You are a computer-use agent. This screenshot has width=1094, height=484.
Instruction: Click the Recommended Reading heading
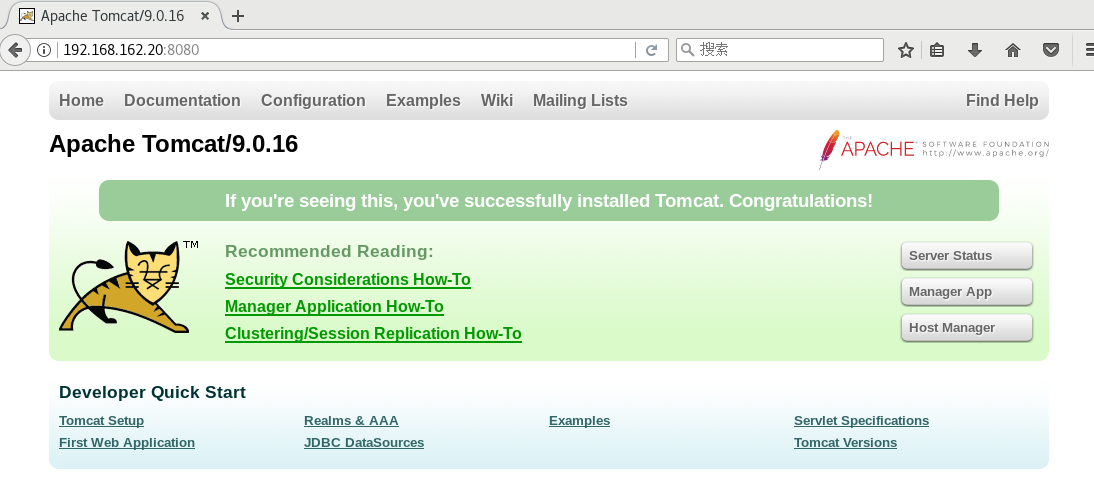[329, 251]
